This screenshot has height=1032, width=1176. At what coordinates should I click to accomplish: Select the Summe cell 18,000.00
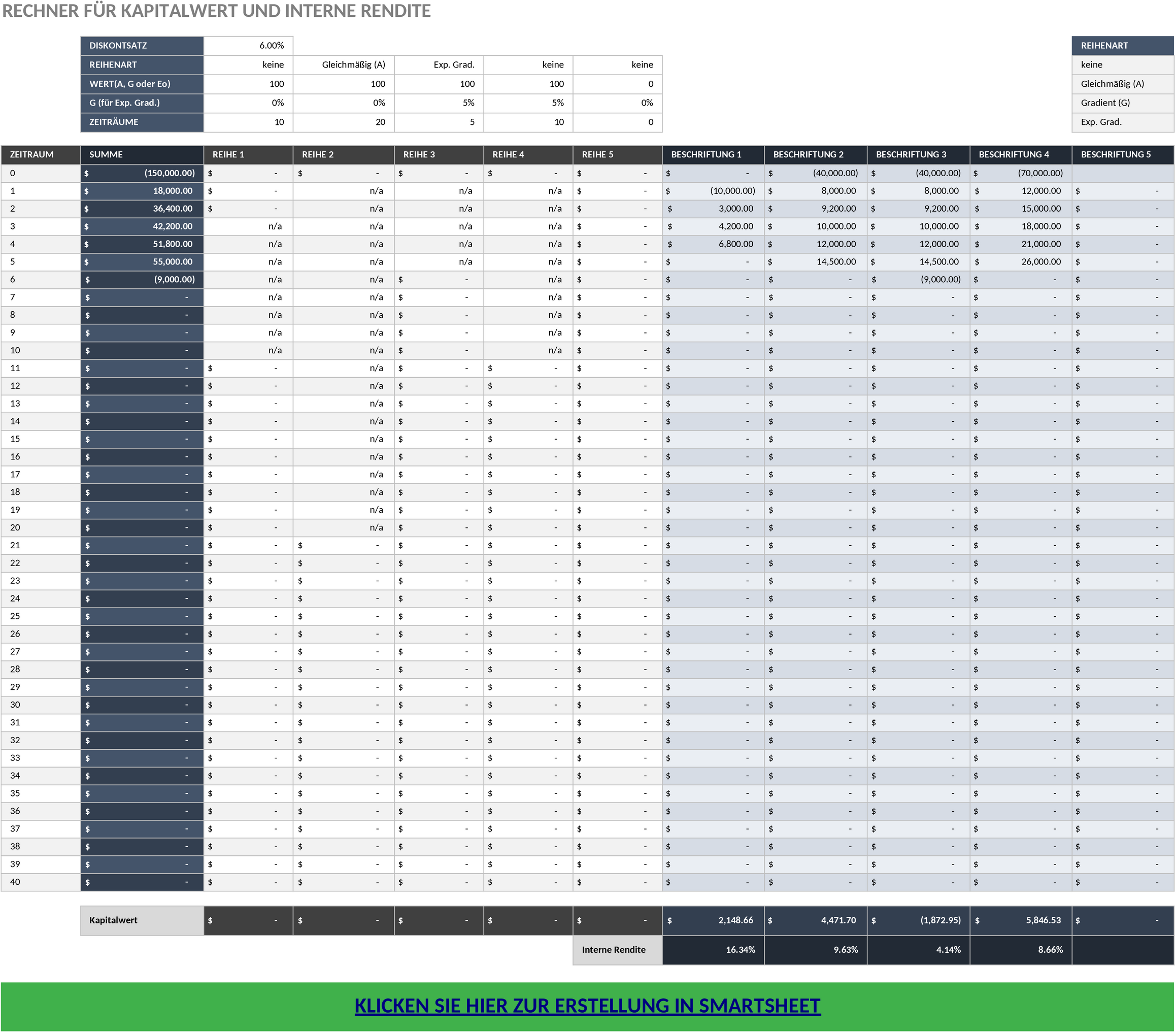(142, 191)
